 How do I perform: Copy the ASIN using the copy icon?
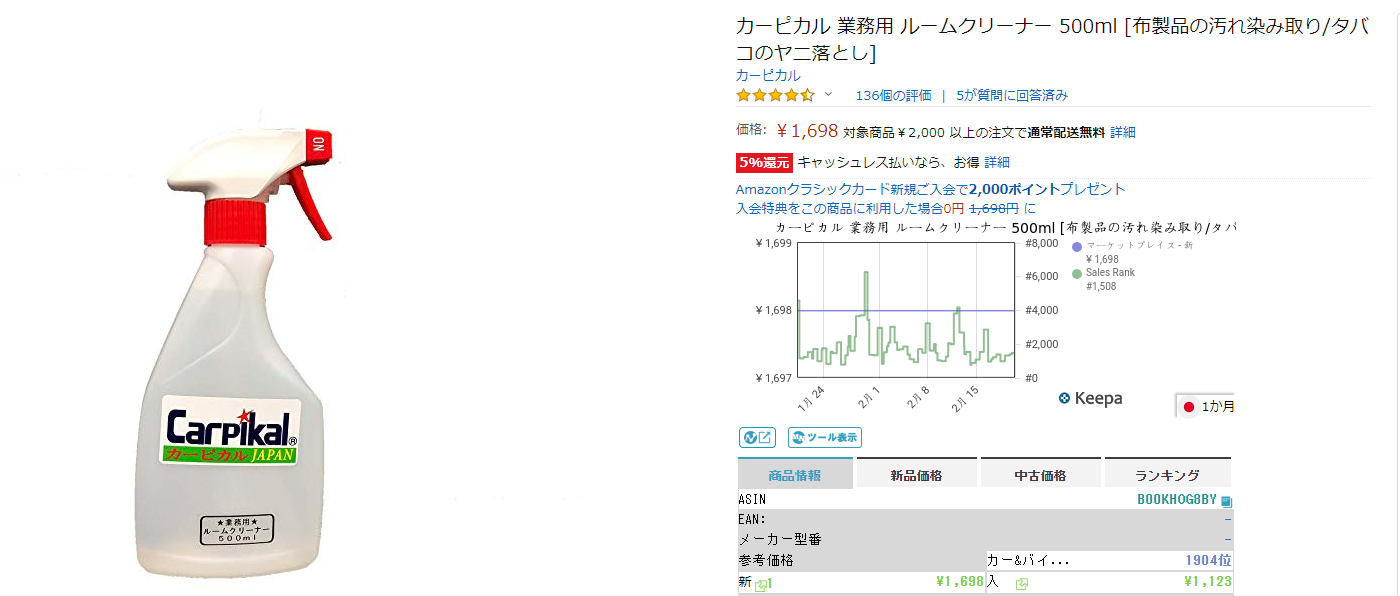[1226, 501]
